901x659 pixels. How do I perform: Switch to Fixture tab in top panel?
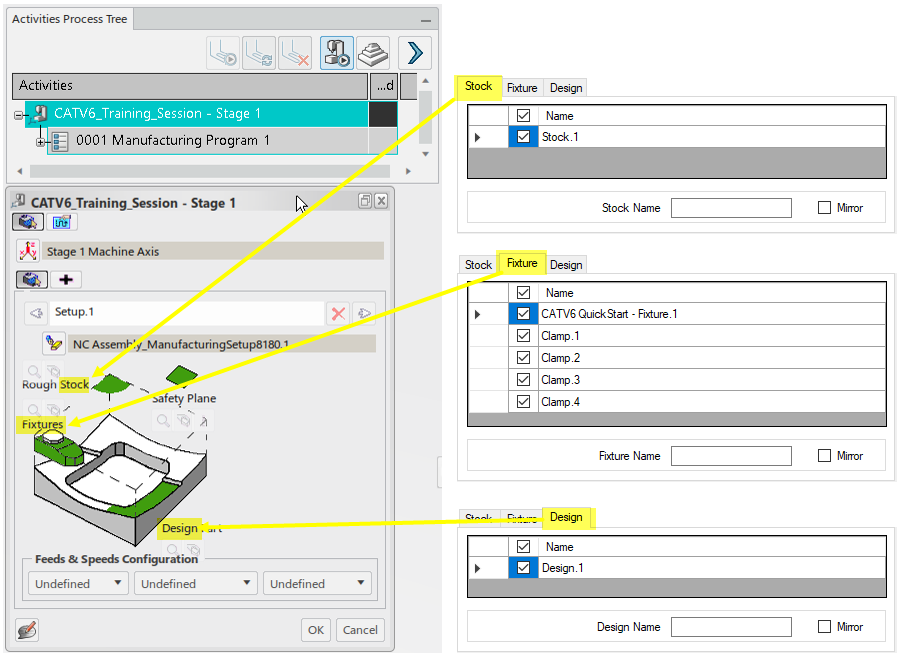coord(522,88)
